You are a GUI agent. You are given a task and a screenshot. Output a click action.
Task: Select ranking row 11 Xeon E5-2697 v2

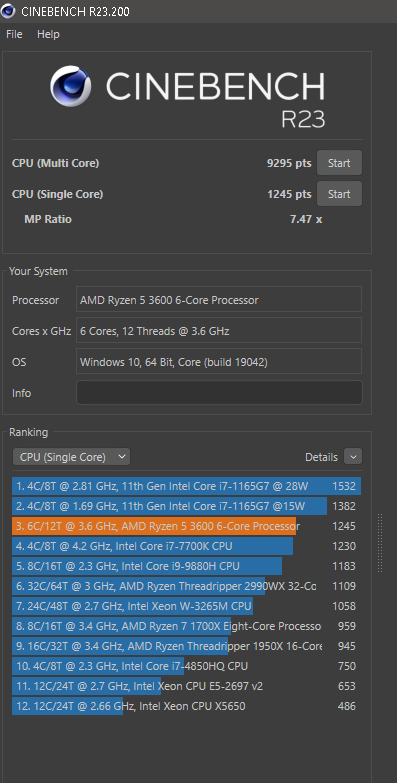pos(186,686)
